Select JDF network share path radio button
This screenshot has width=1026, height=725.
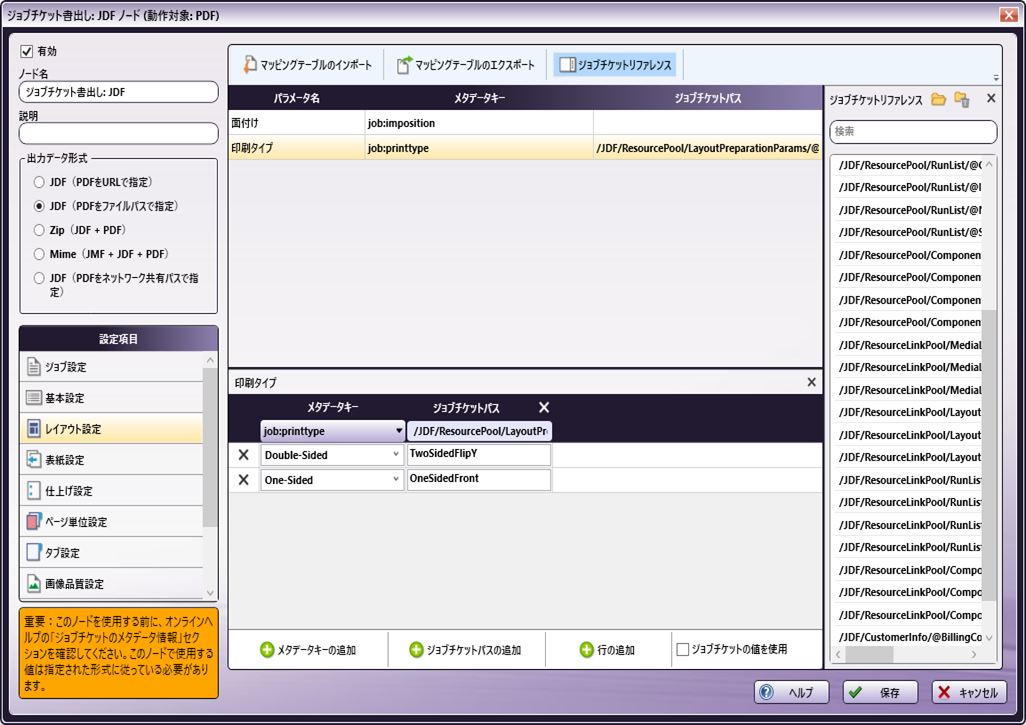point(39,278)
